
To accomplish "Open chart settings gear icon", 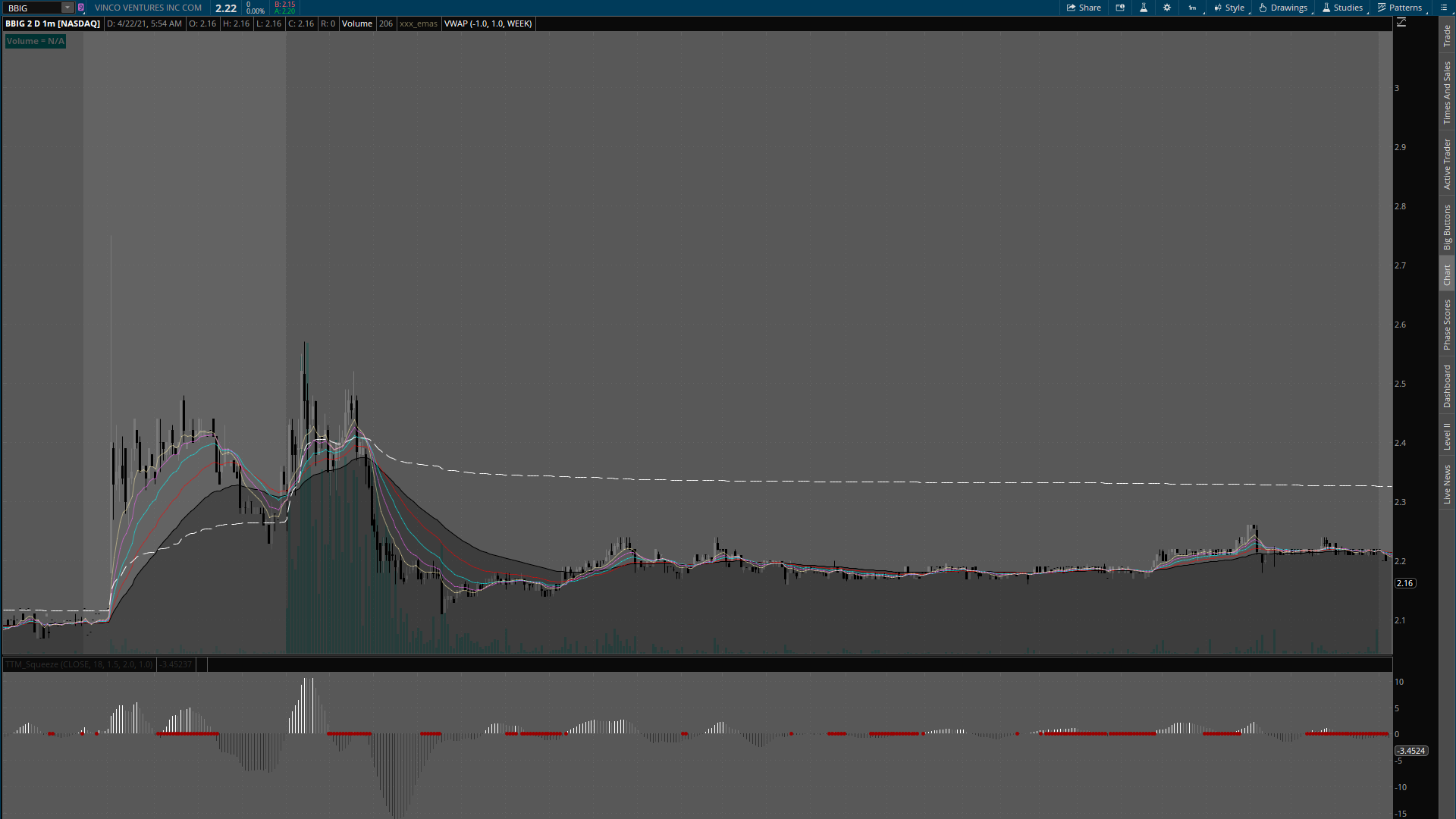I will click(1167, 8).
